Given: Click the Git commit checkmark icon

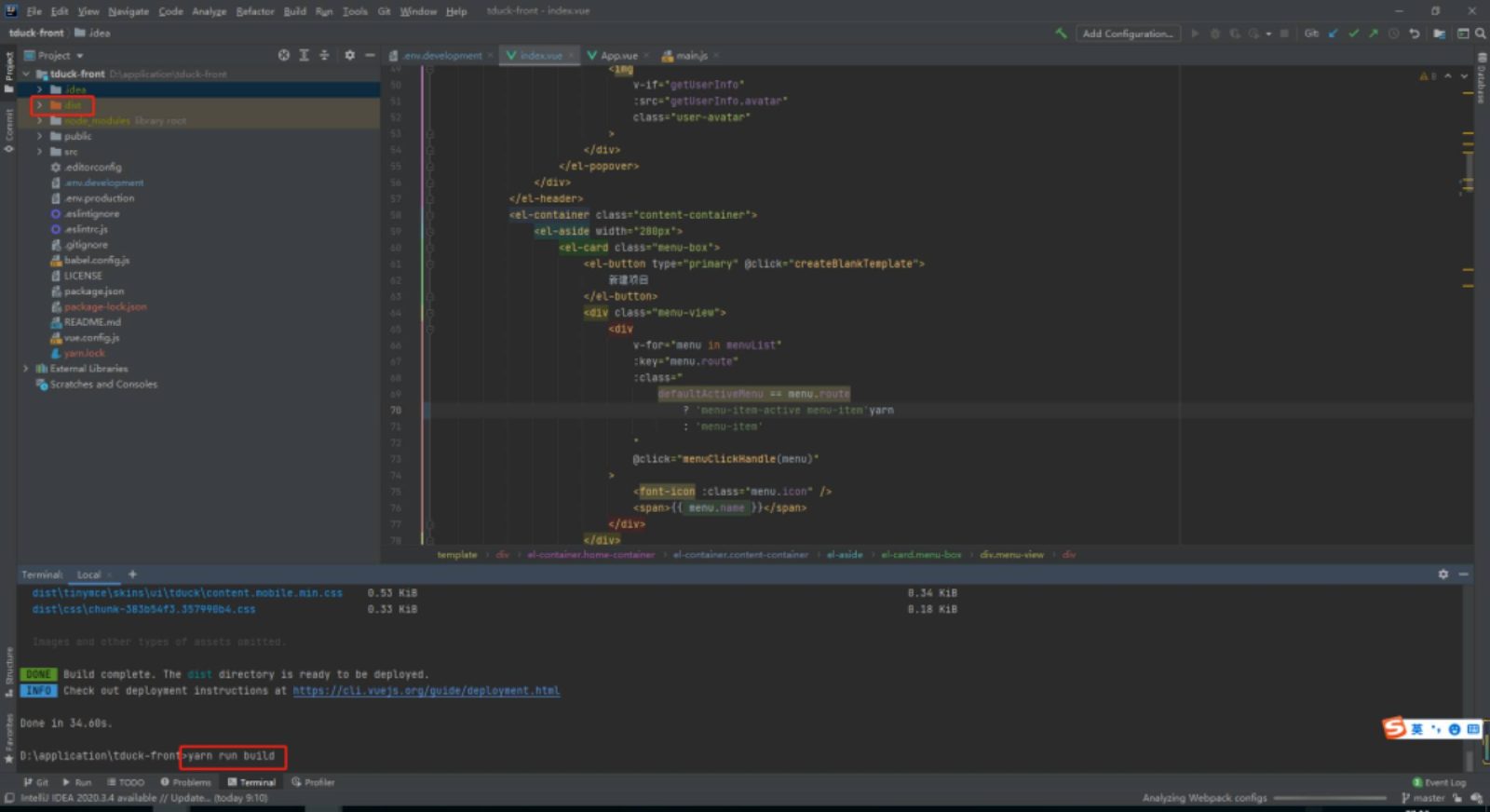Looking at the screenshot, I should pos(1353,34).
